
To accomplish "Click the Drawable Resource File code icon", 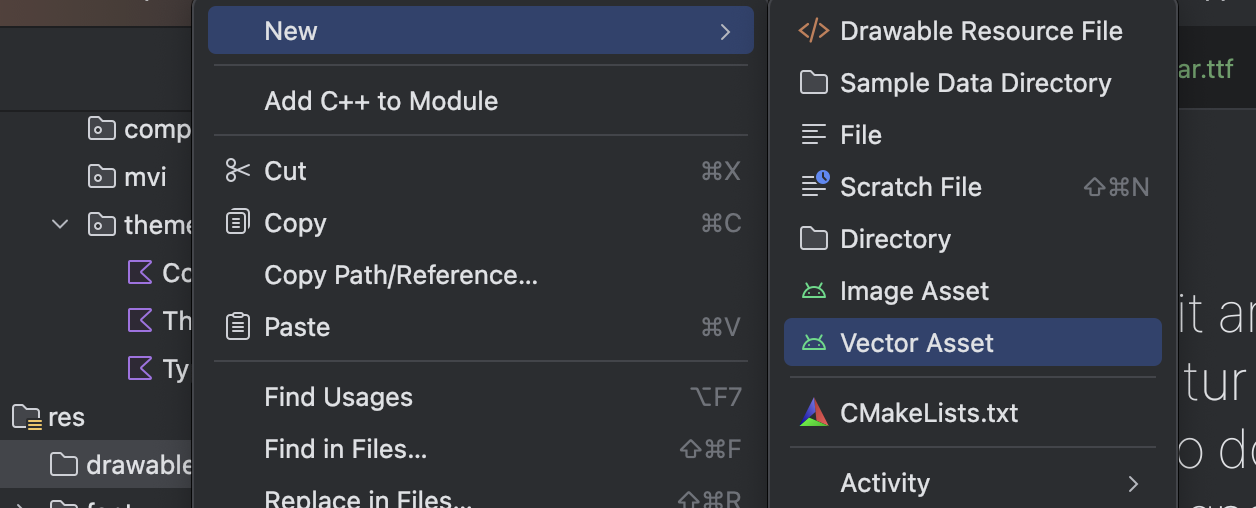I will [813, 31].
